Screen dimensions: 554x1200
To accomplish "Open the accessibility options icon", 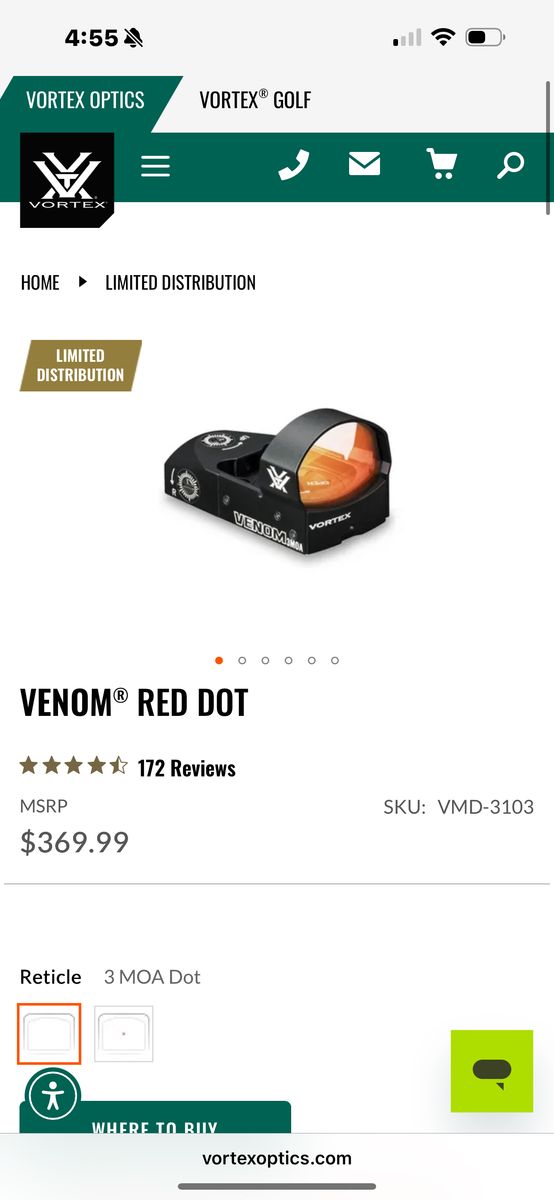I will (53, 1097).
